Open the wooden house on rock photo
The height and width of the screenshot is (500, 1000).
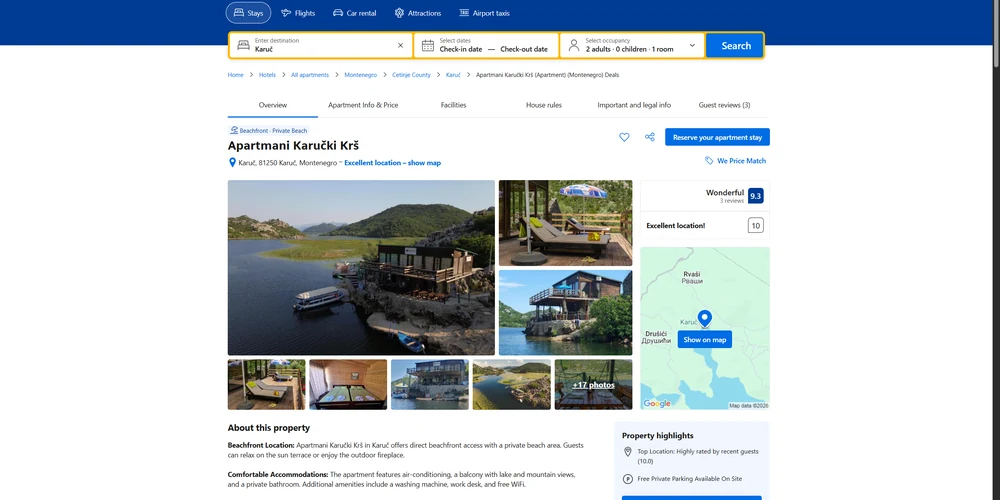[565, 312]
